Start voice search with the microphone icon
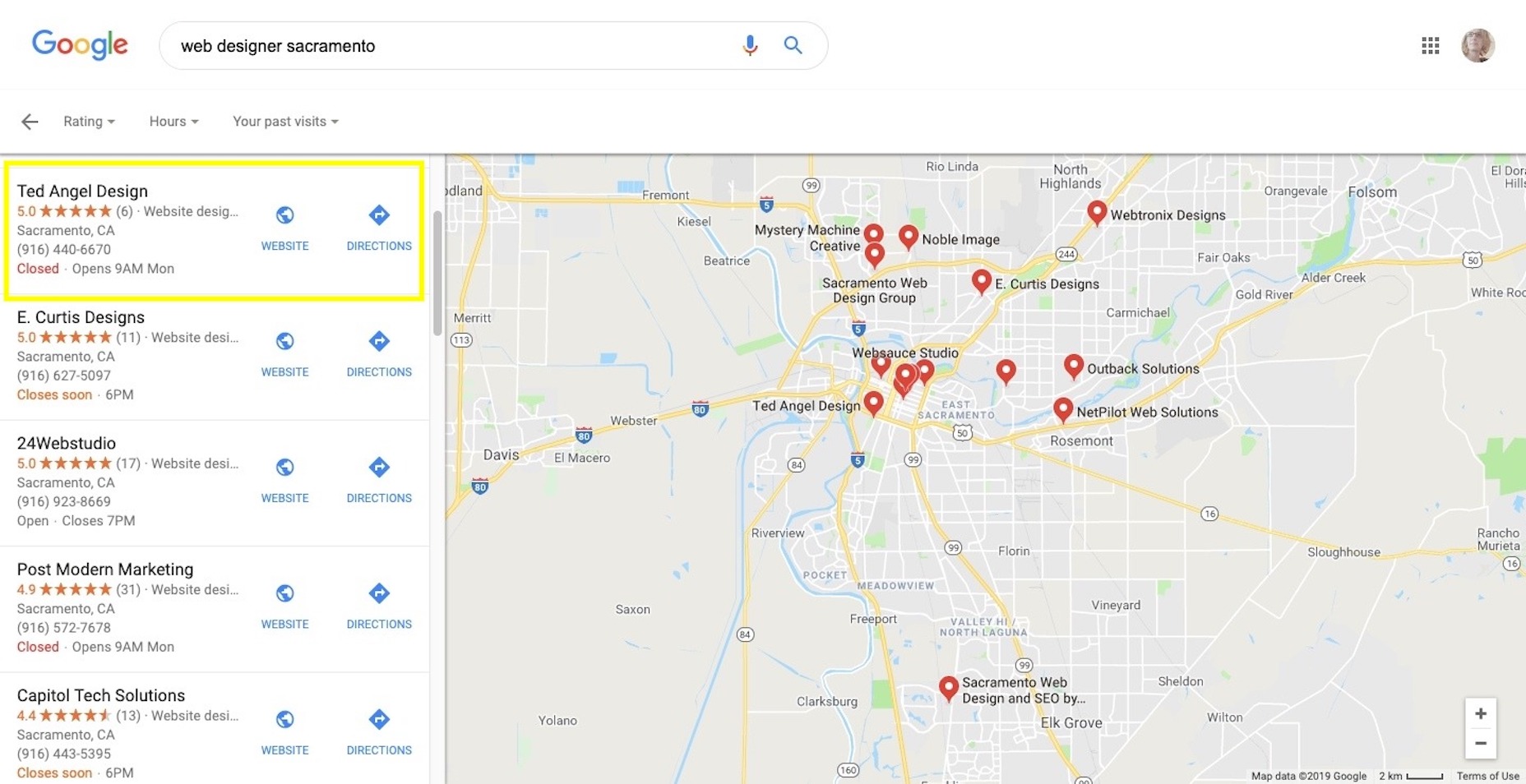The height and width of the screenshot is (784, 1526). click(750, 45)
